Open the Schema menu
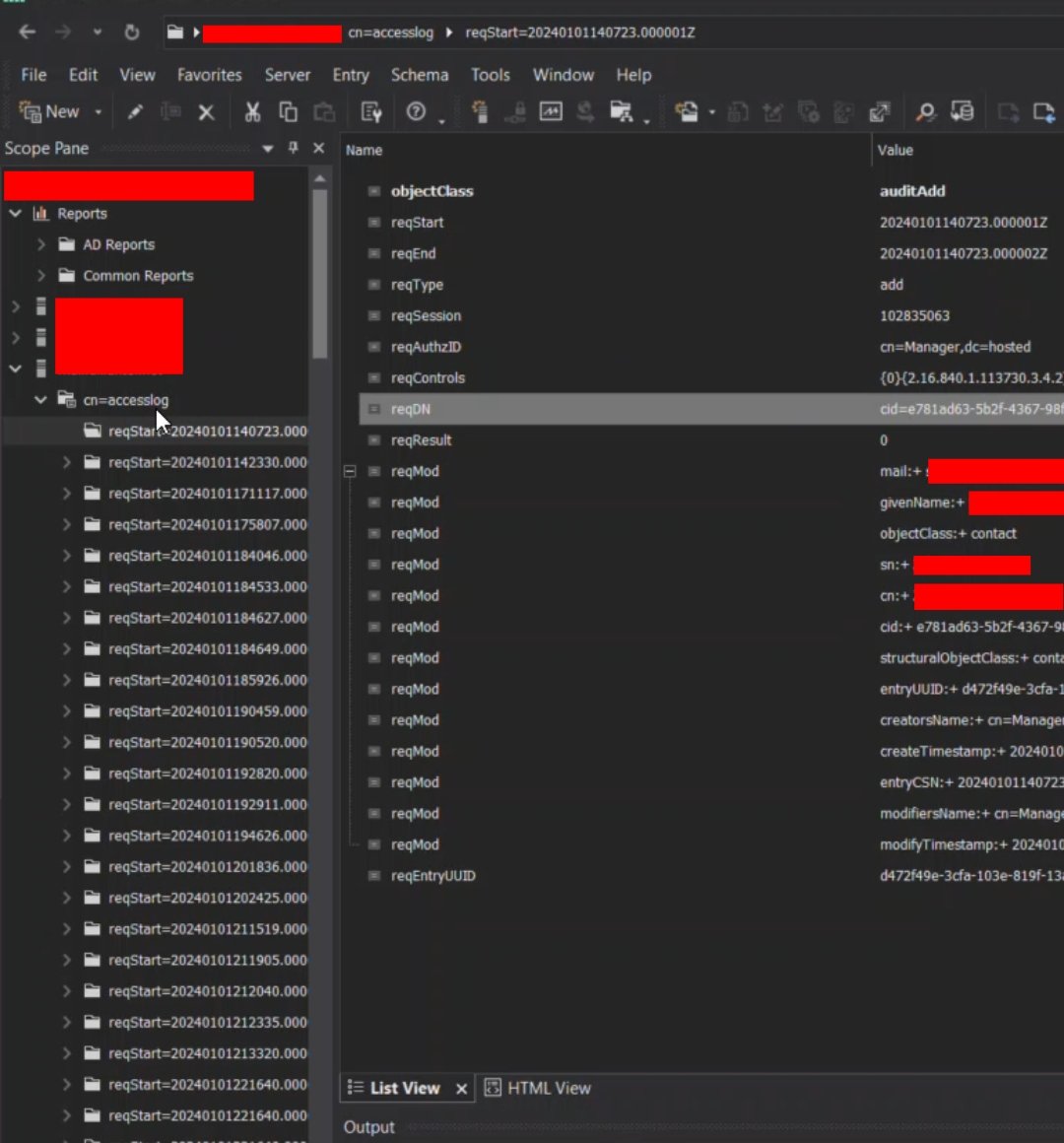 (420, 75)
